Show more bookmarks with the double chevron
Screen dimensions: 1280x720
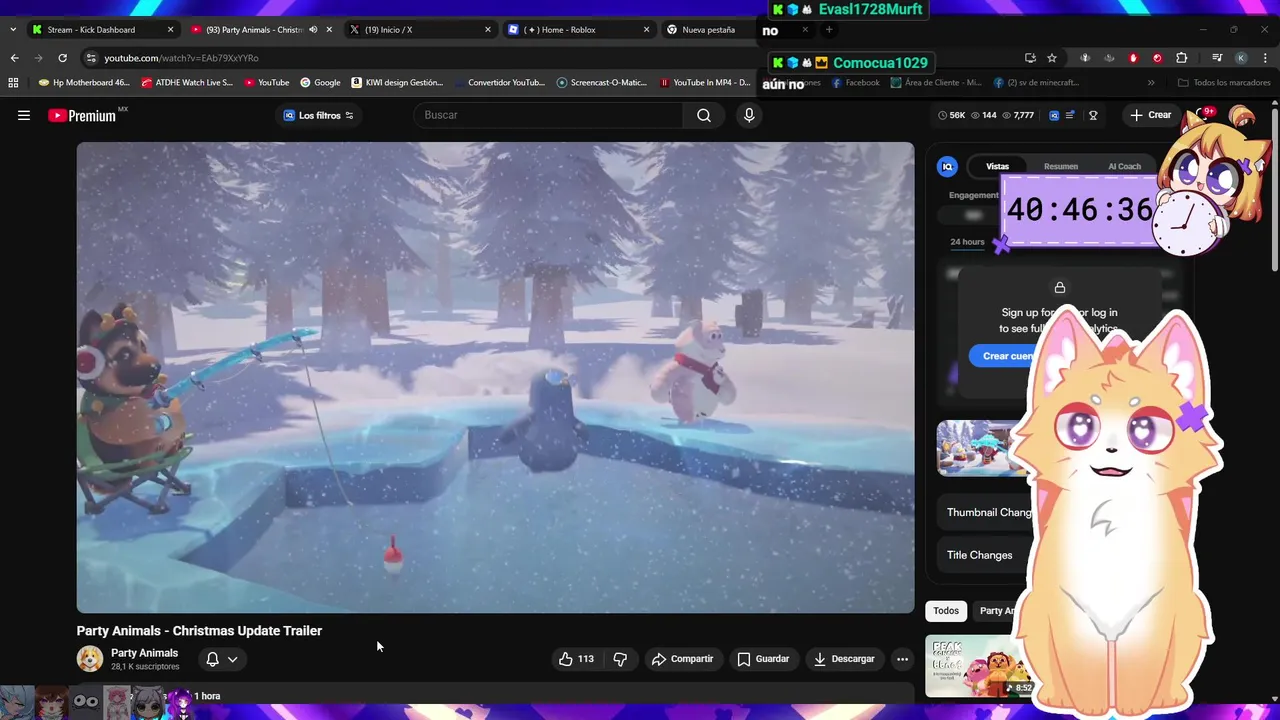tap(1151, 83)
